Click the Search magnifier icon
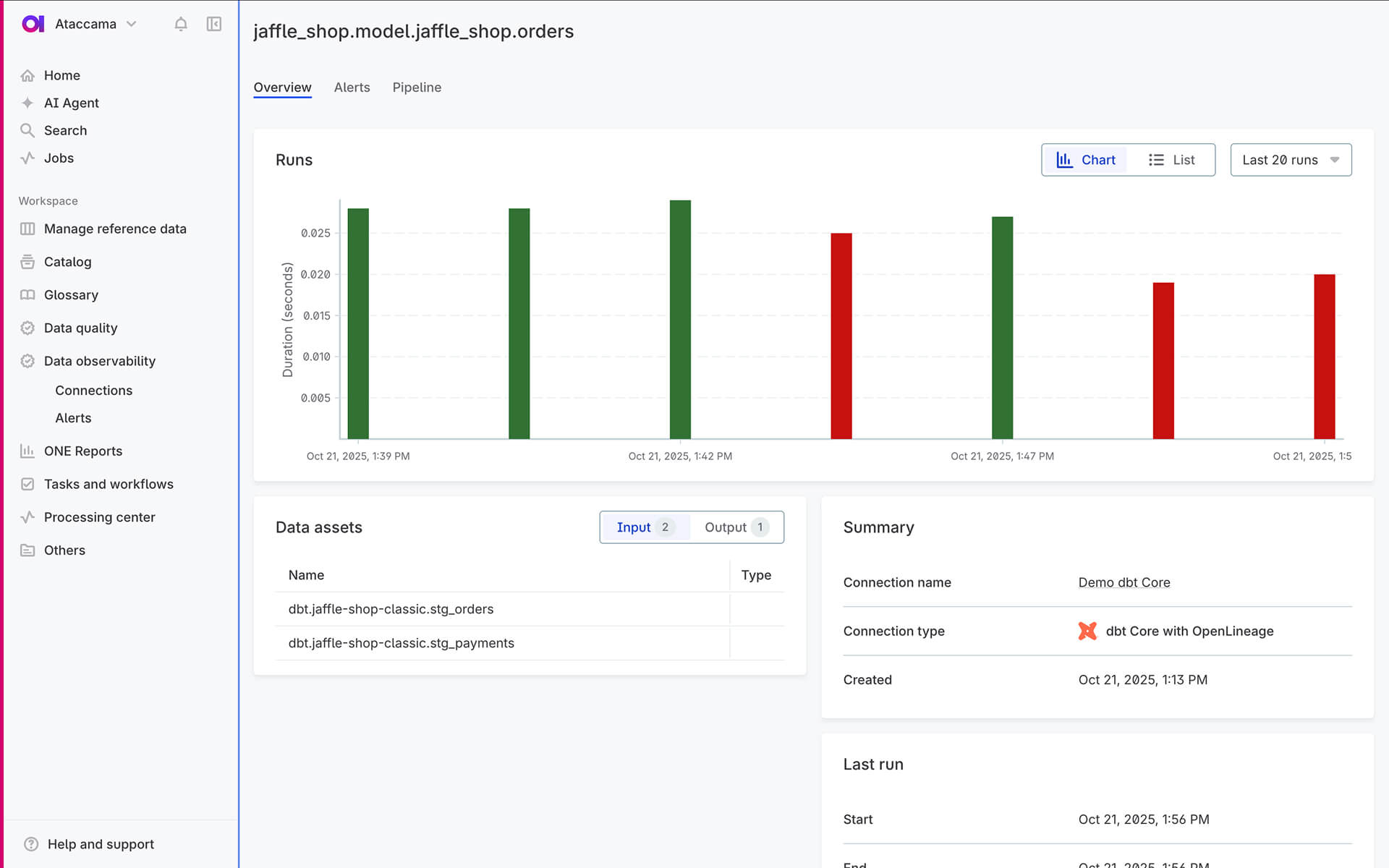The width and height of the screenshot is (1389, 868). (x=27, y=130)
